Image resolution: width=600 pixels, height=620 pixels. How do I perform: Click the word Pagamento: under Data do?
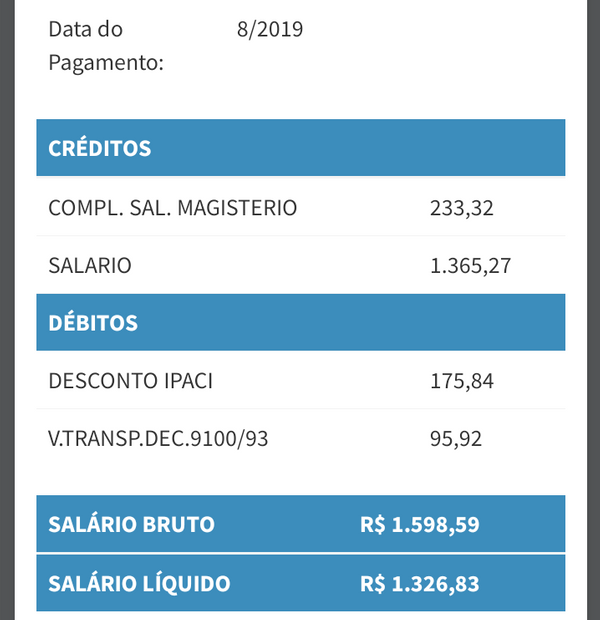pos(105,62)
